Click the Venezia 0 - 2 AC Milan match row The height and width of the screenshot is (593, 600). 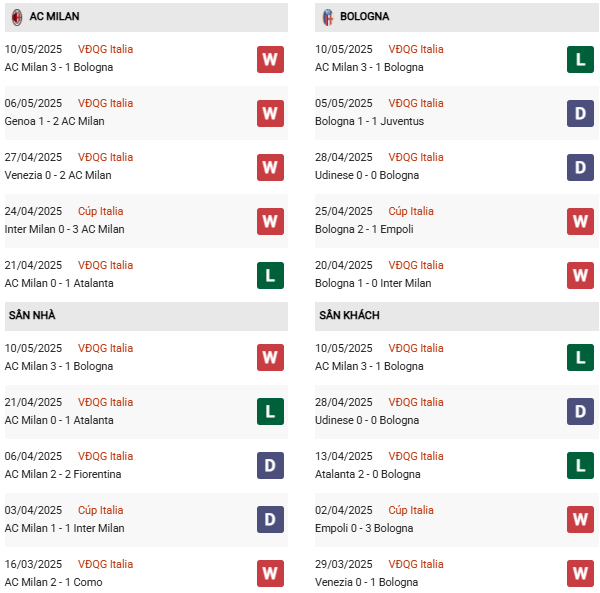coord(146,167)
